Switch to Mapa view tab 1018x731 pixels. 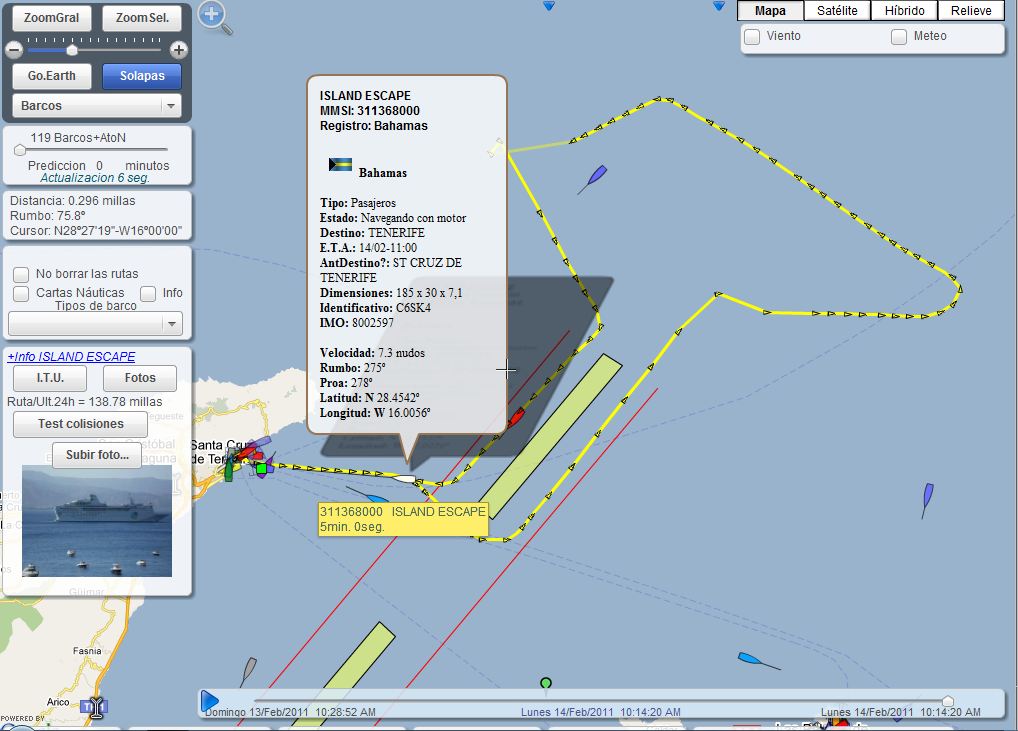click(770, 10)
